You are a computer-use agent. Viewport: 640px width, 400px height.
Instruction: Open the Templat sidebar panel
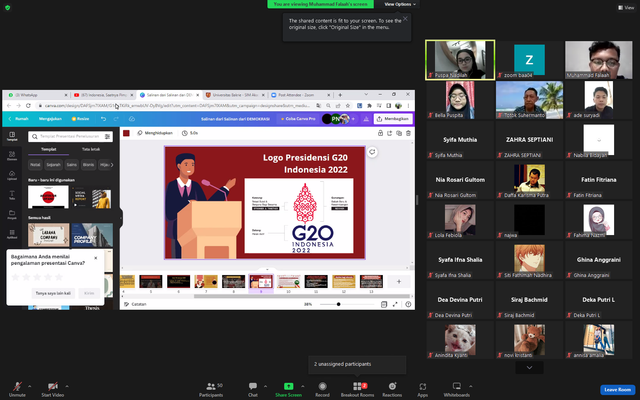tap(12, 136)
